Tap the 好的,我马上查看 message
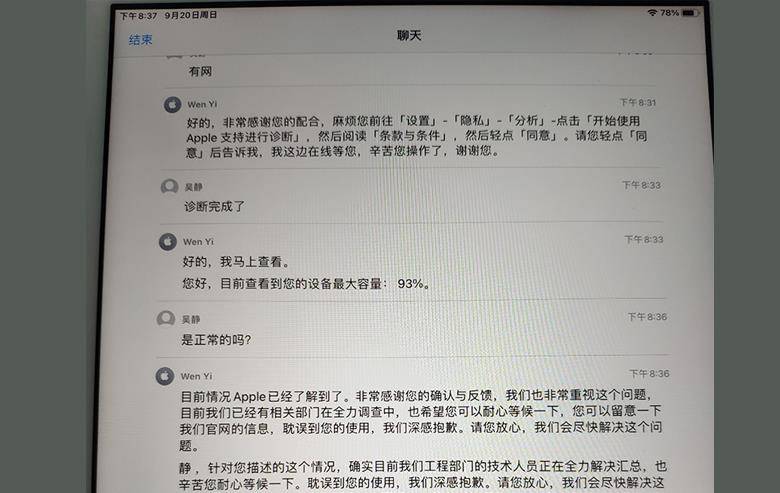The image size is (780, 493). [x=235, y=261]
